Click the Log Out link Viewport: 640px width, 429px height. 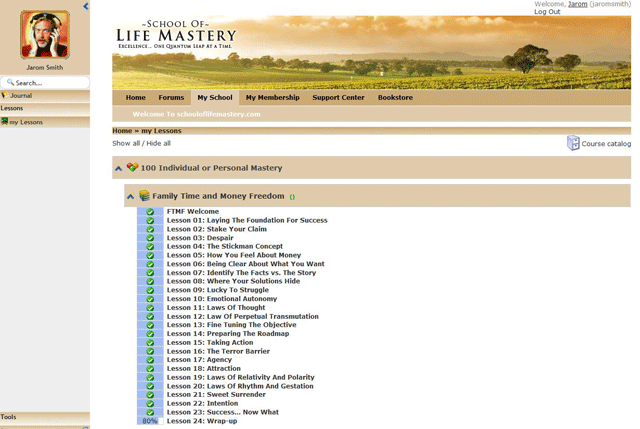547,12
